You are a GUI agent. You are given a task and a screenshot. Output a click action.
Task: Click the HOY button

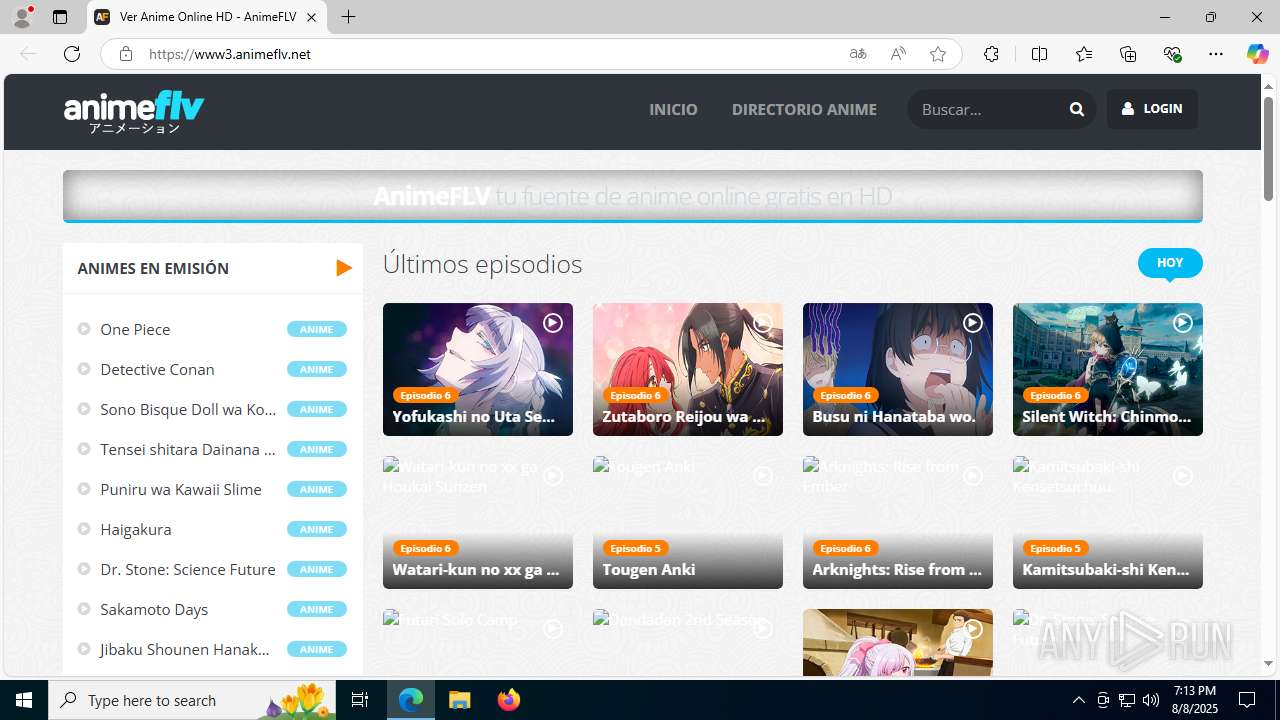pyautogui.click(x=1170, y=263)
